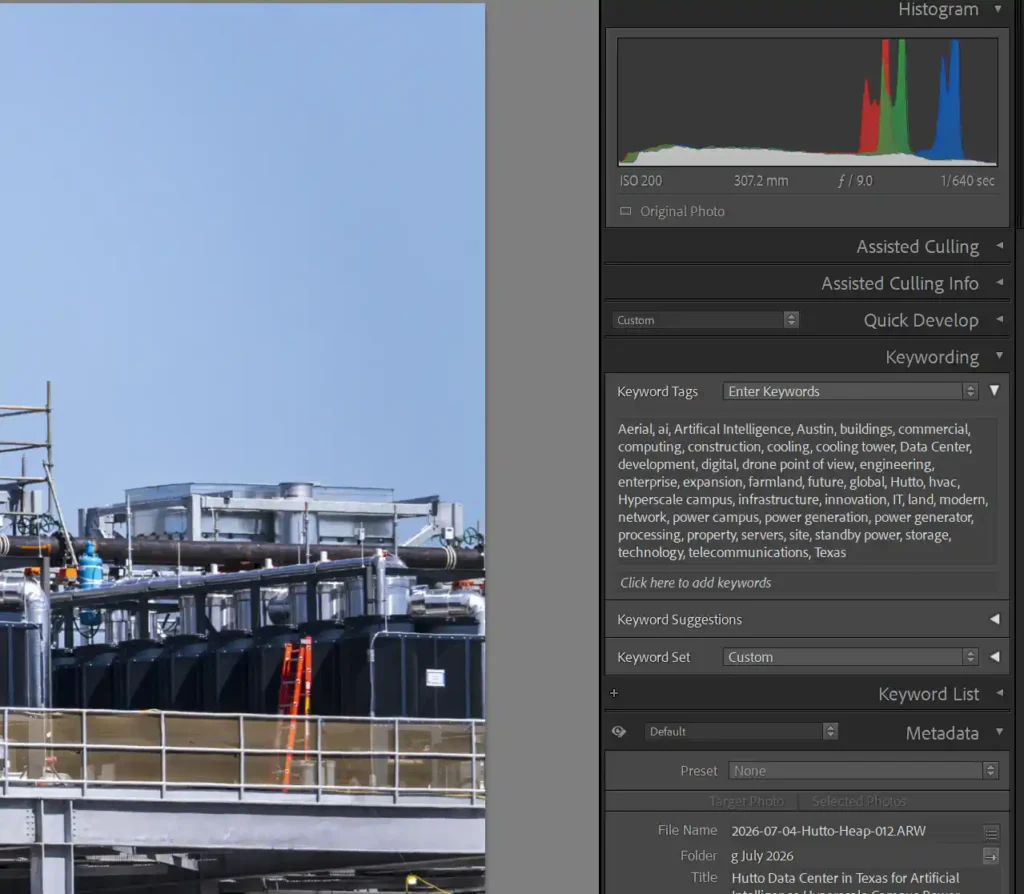The image size is (1024, 894).
Task: Click the Metadata panel title
Action: coord(942,733)
